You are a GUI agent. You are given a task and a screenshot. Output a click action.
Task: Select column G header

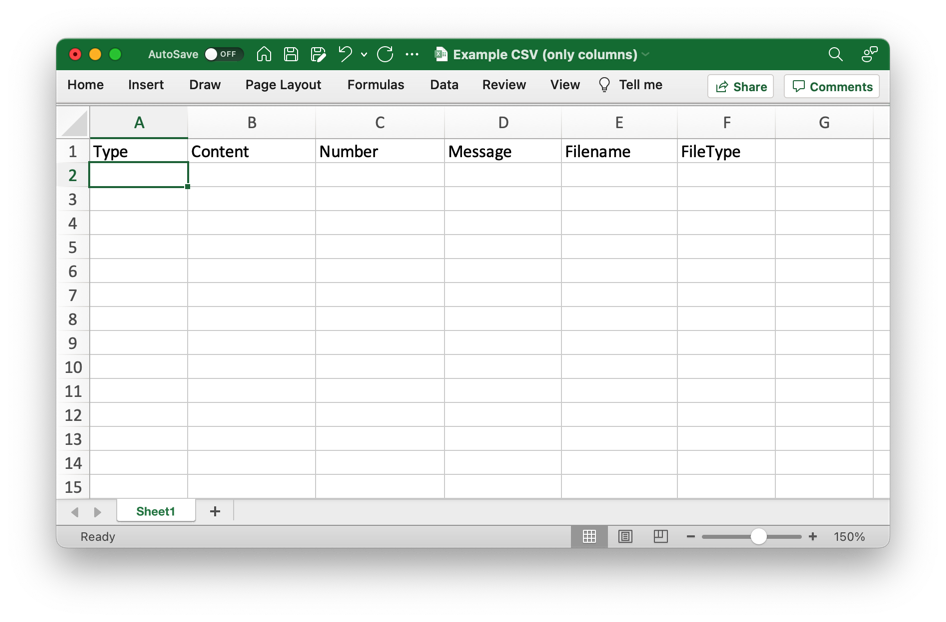pos(824,123)
